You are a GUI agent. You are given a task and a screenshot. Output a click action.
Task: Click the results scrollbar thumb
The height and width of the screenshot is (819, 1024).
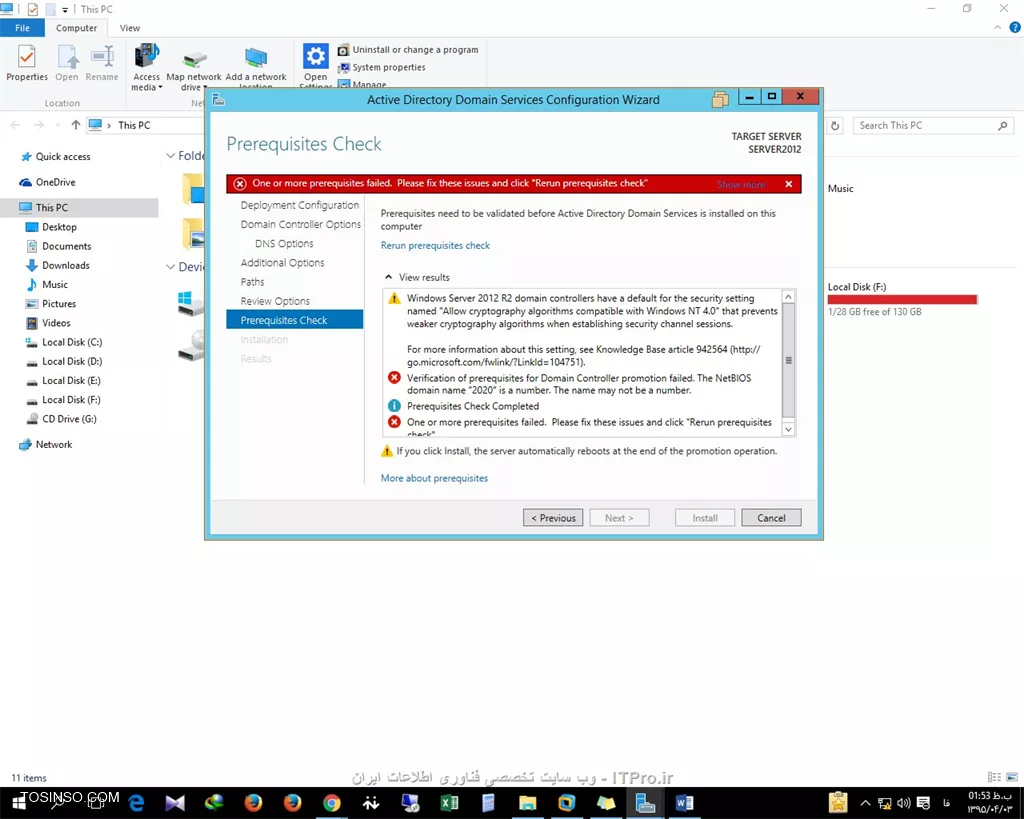tap(788, 360)
